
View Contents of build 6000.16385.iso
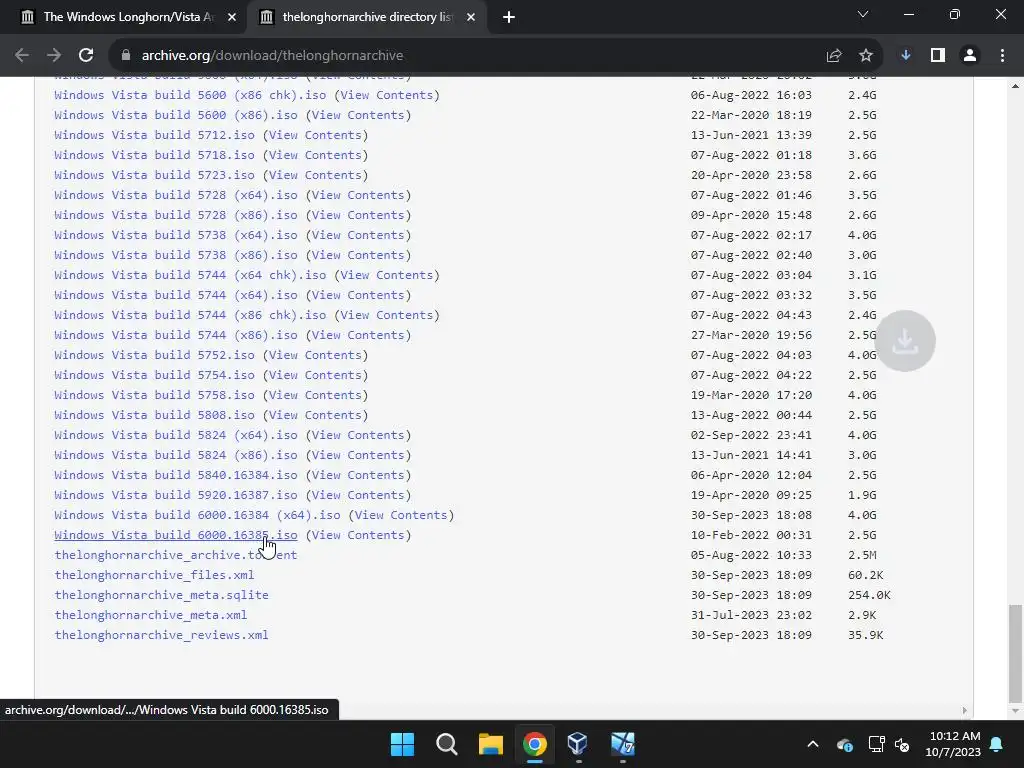[x=359, y=535]
